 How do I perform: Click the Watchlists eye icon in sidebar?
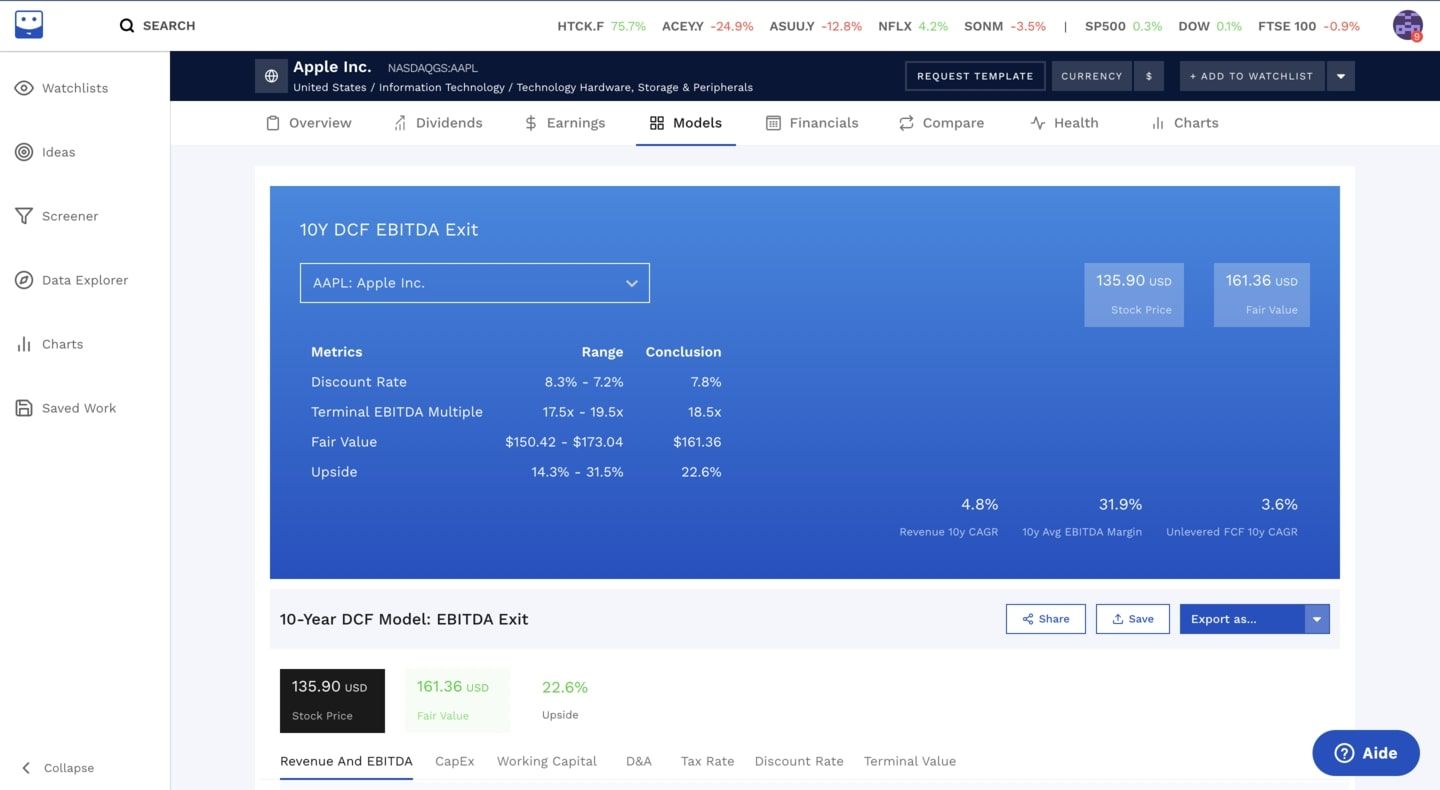[x=24, y=88]
